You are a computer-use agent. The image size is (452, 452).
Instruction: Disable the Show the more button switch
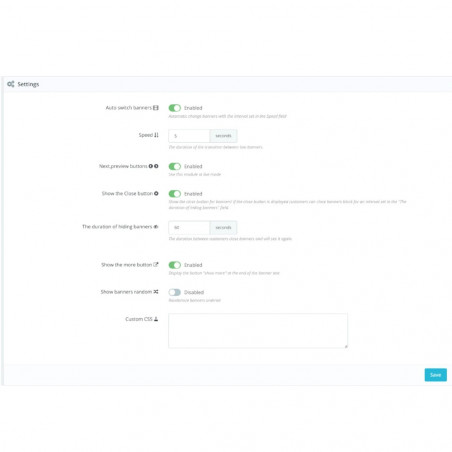click(x=175, y=265)
